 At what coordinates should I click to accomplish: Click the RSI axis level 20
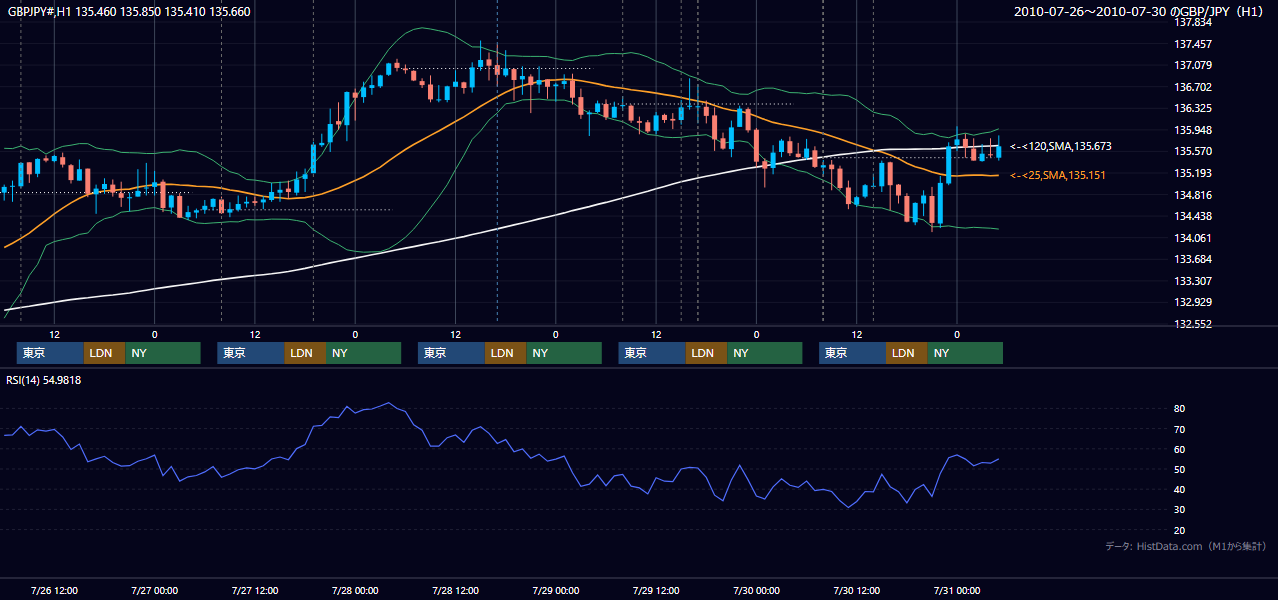1180,530
